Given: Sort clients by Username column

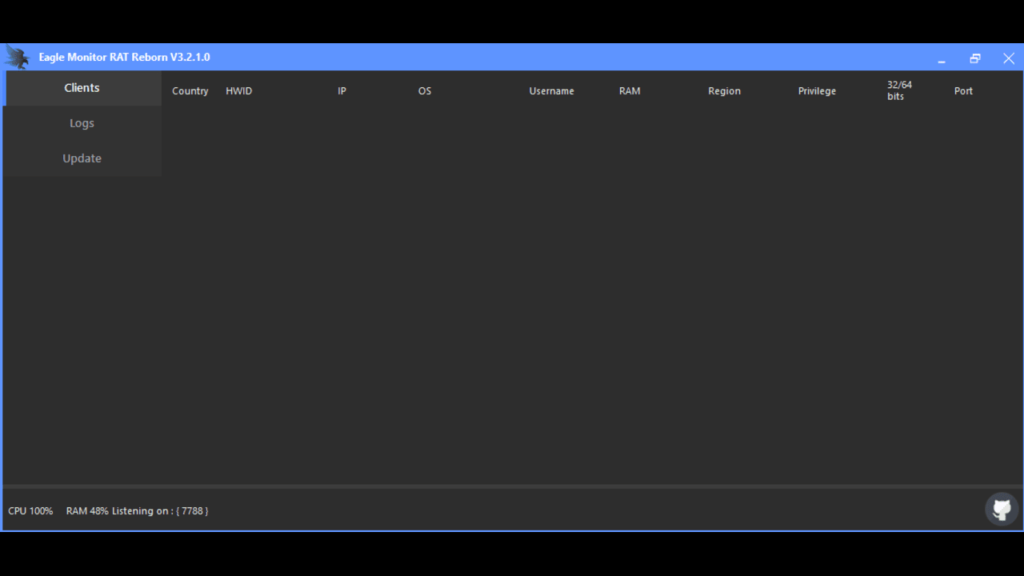Looking at the screenshot, I should click(x=551, y=91).
